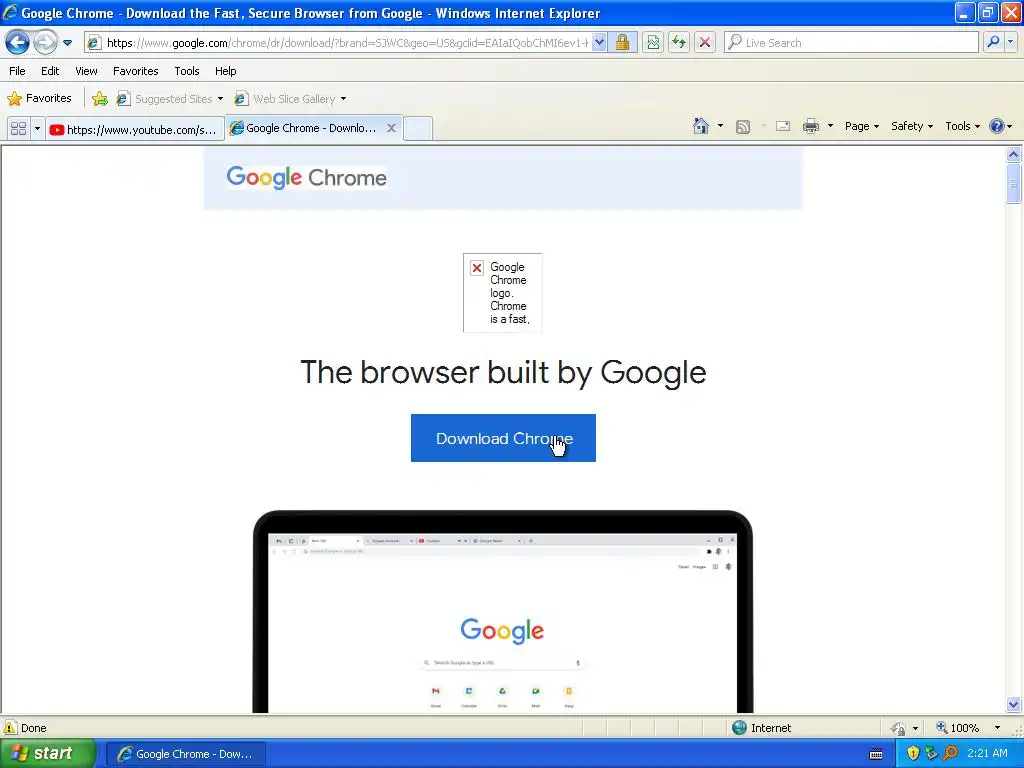The image size is (1024, 768).
Task: Open the Favorites menu in menu bar
Action: [x=135, y=71]
